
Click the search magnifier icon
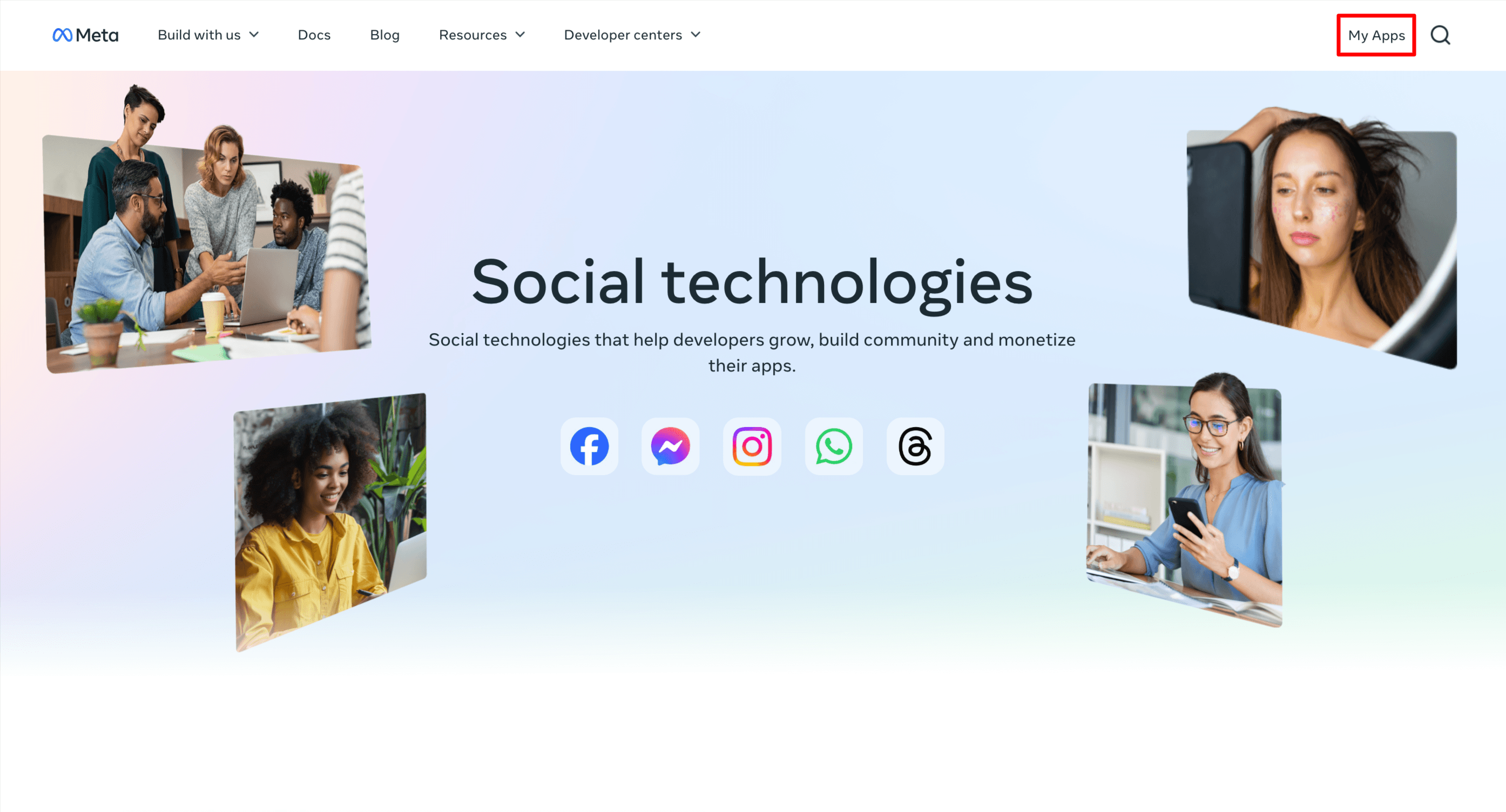pyautogui.click(x=1441, y=35)
